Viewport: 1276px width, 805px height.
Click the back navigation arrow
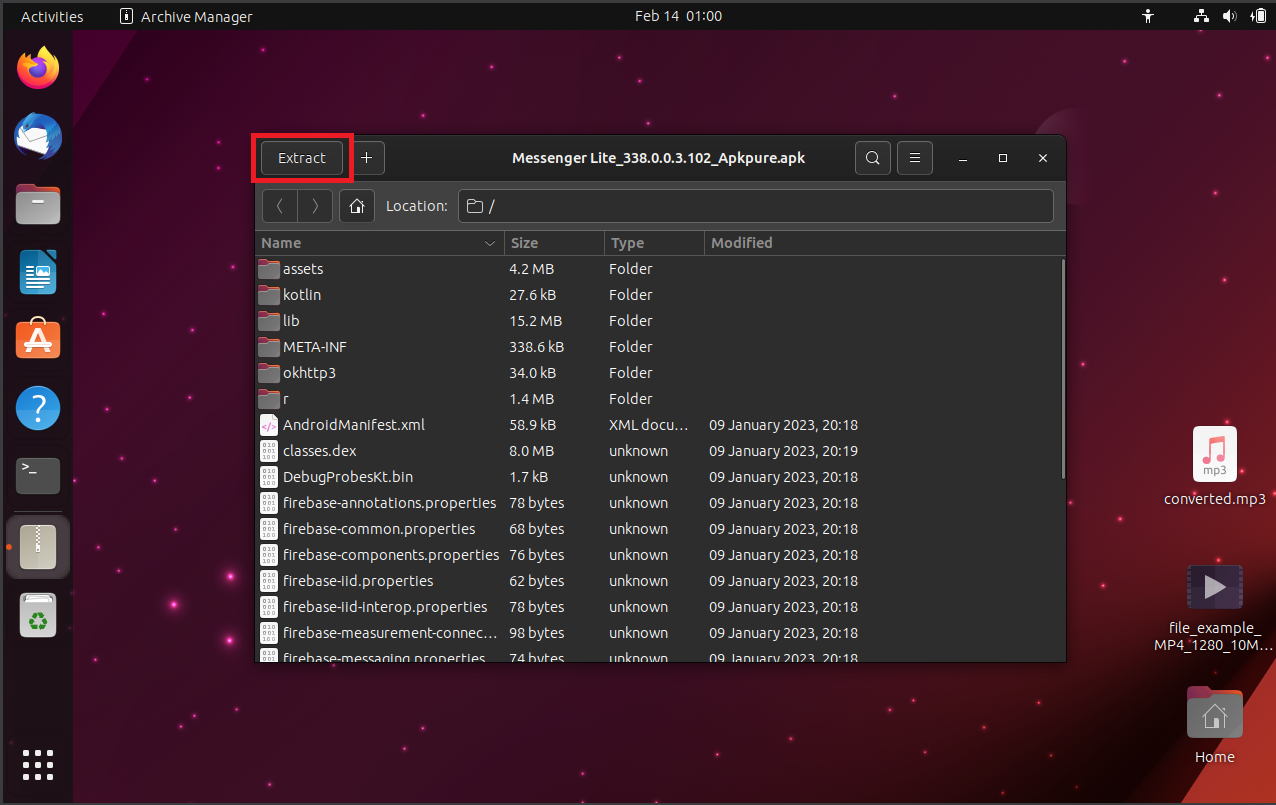point(279,206)
